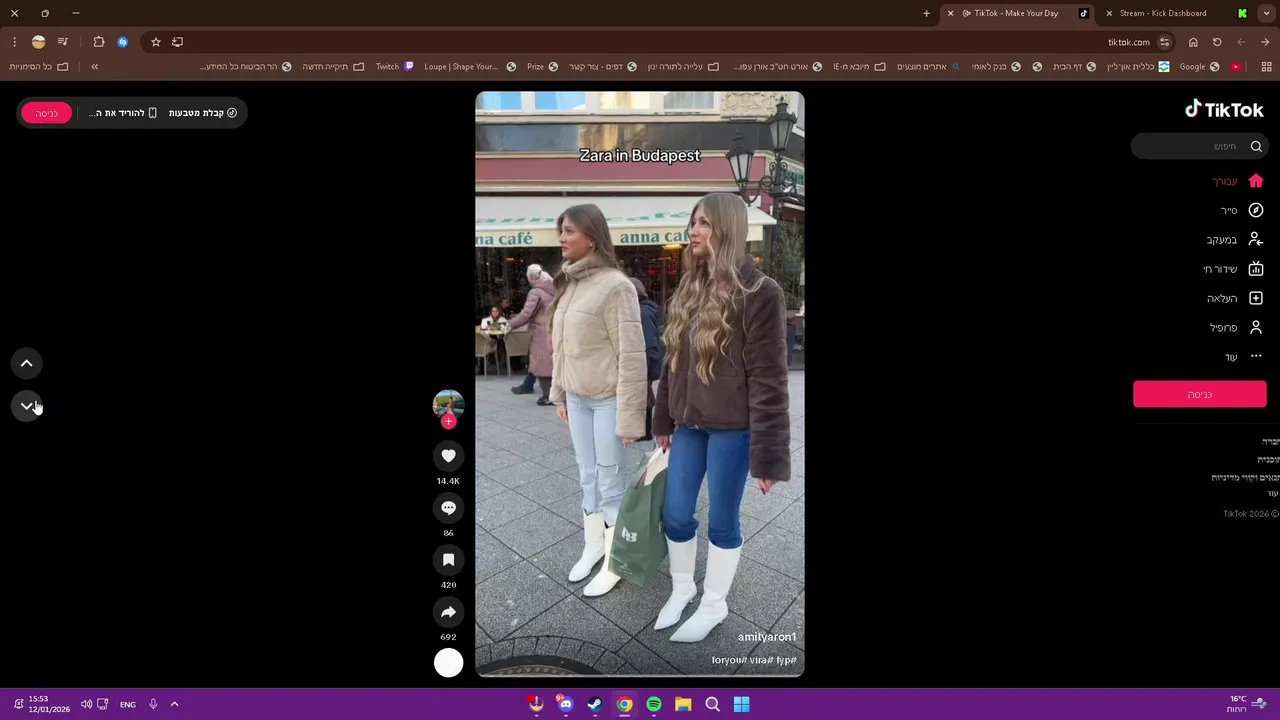Expand the More three-dots item in sidebar
Screen dimensions: 1280x720
pos(1256,356)
